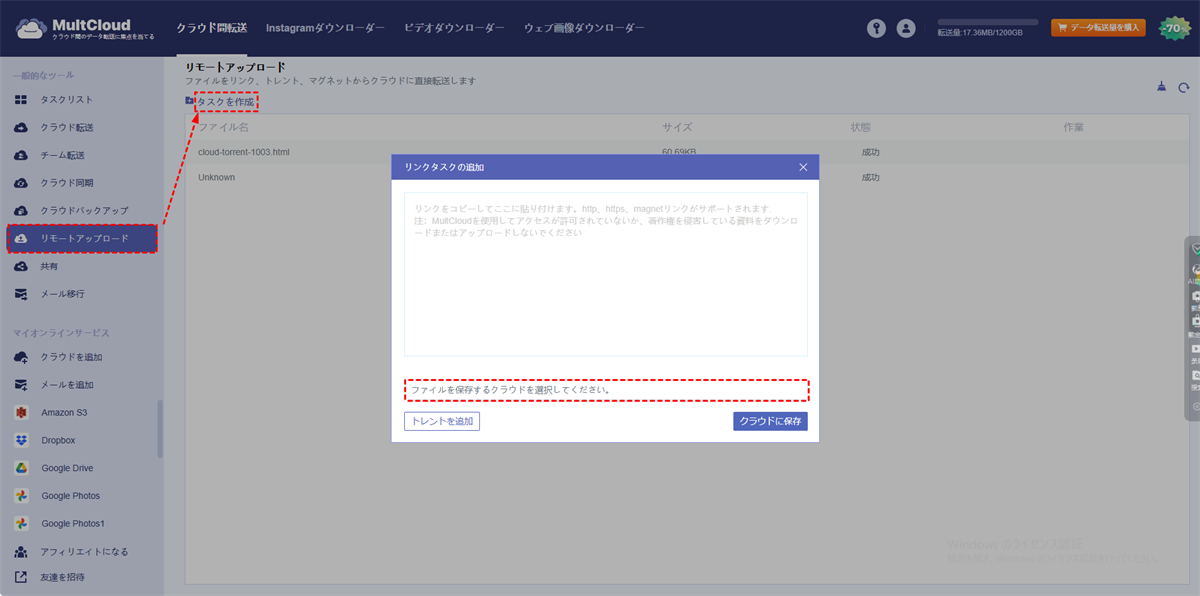This screenshot has width=1200, height=596.
Task: Click the 共有 share icon
Action: click(20, 267)
